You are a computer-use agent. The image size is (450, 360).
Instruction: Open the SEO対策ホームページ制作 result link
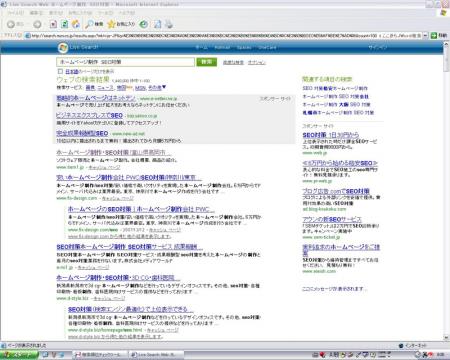coord(129,247)
